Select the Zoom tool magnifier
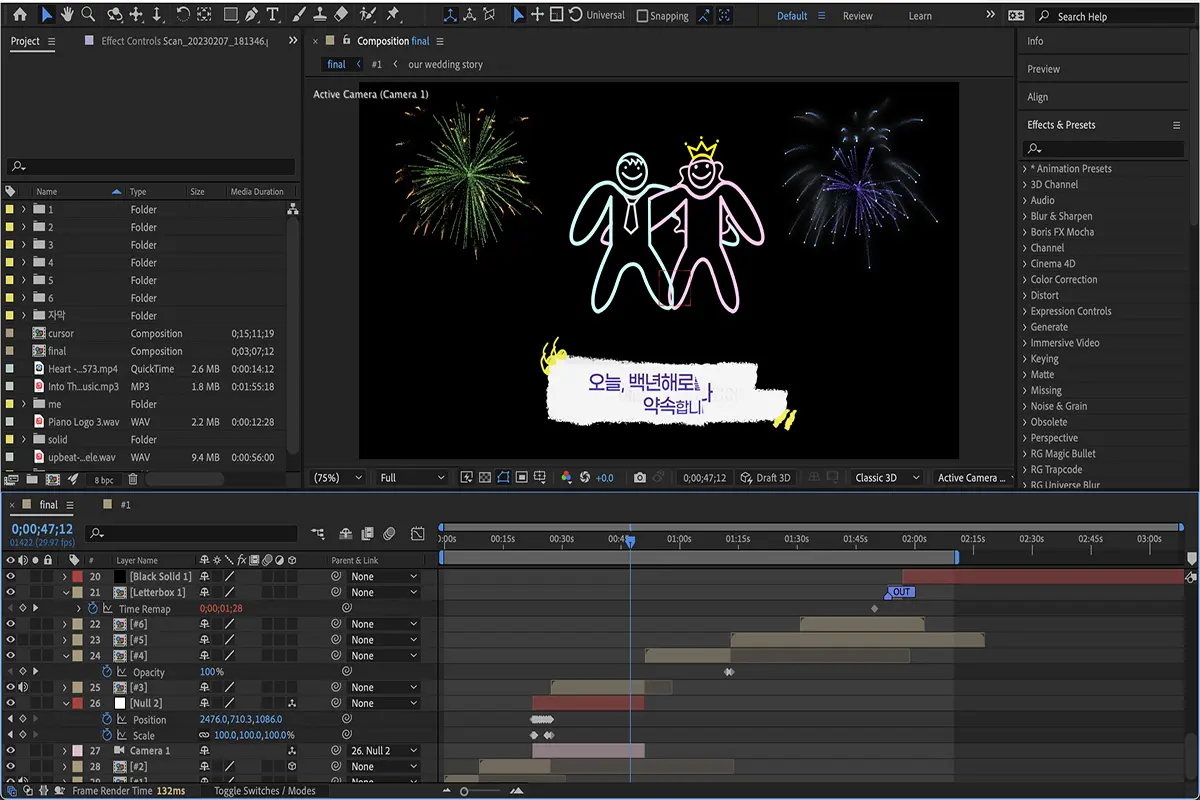 tap(88, 15)
